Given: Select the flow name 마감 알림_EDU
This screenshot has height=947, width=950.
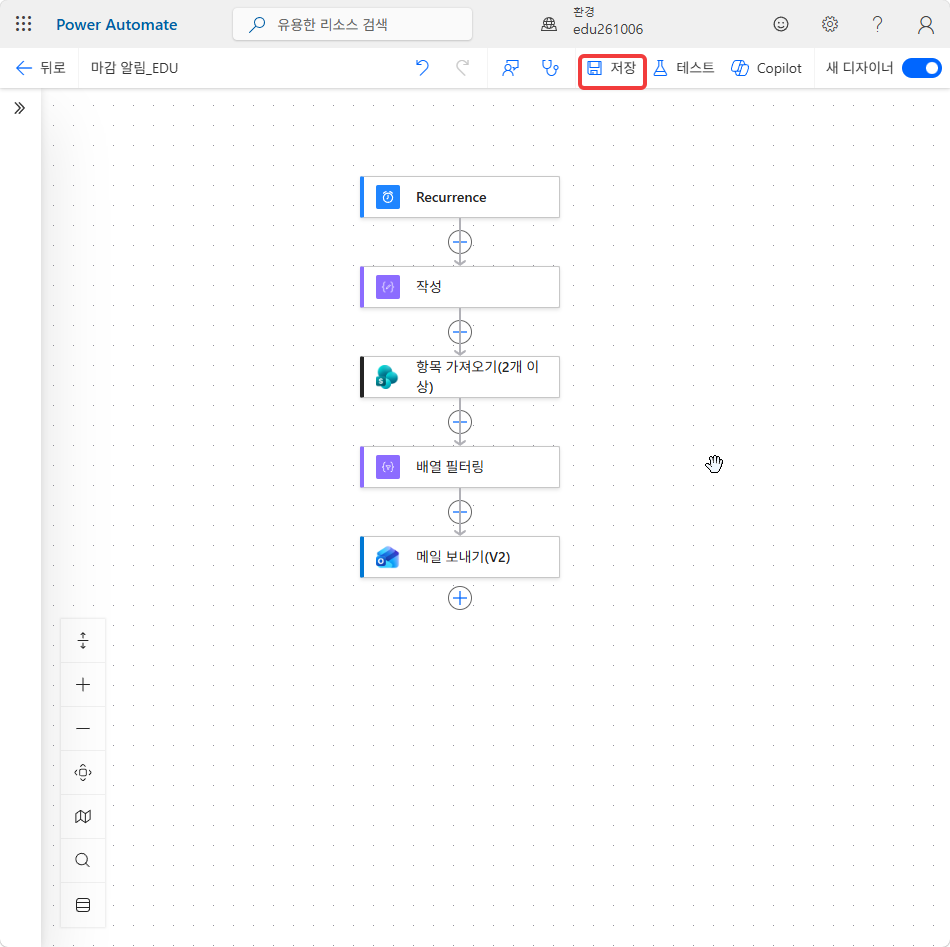Looking at the screenshot, I should coord(135,68).
